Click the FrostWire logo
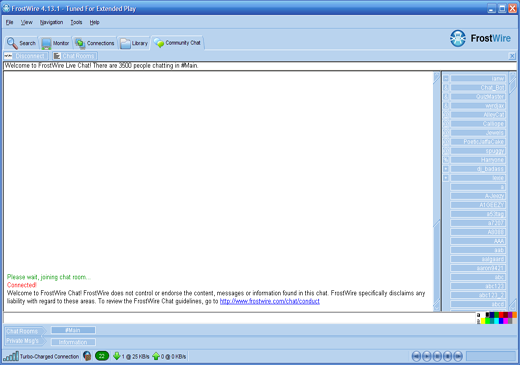 coord(480,38)
